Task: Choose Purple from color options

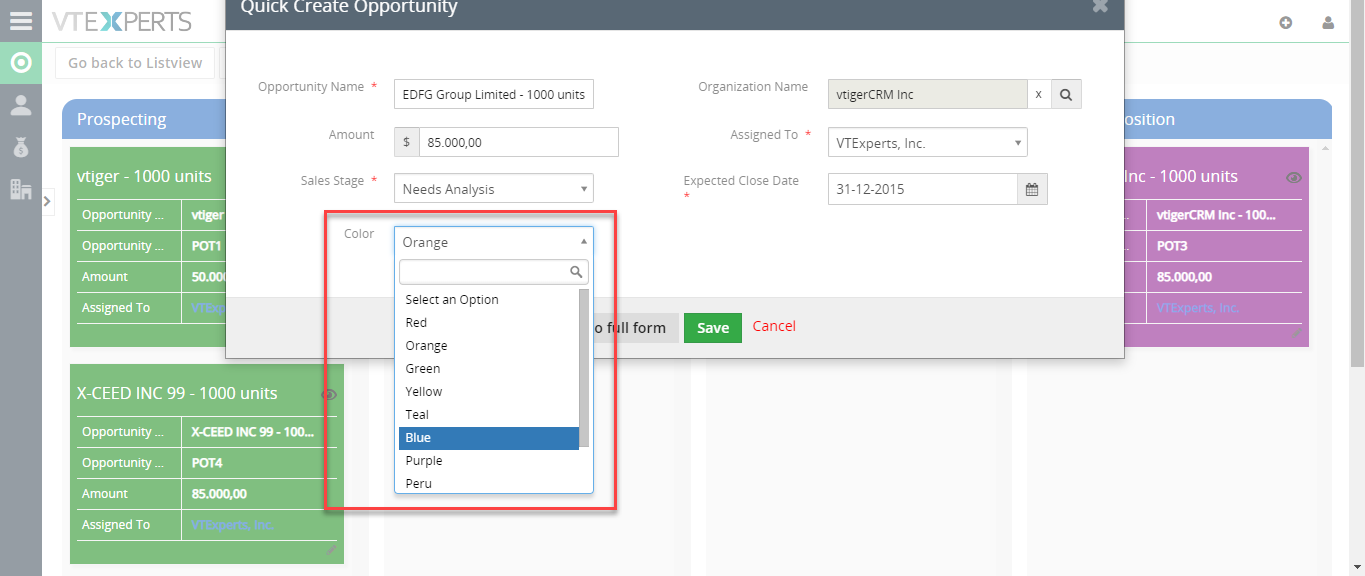Action: (489, 461)
